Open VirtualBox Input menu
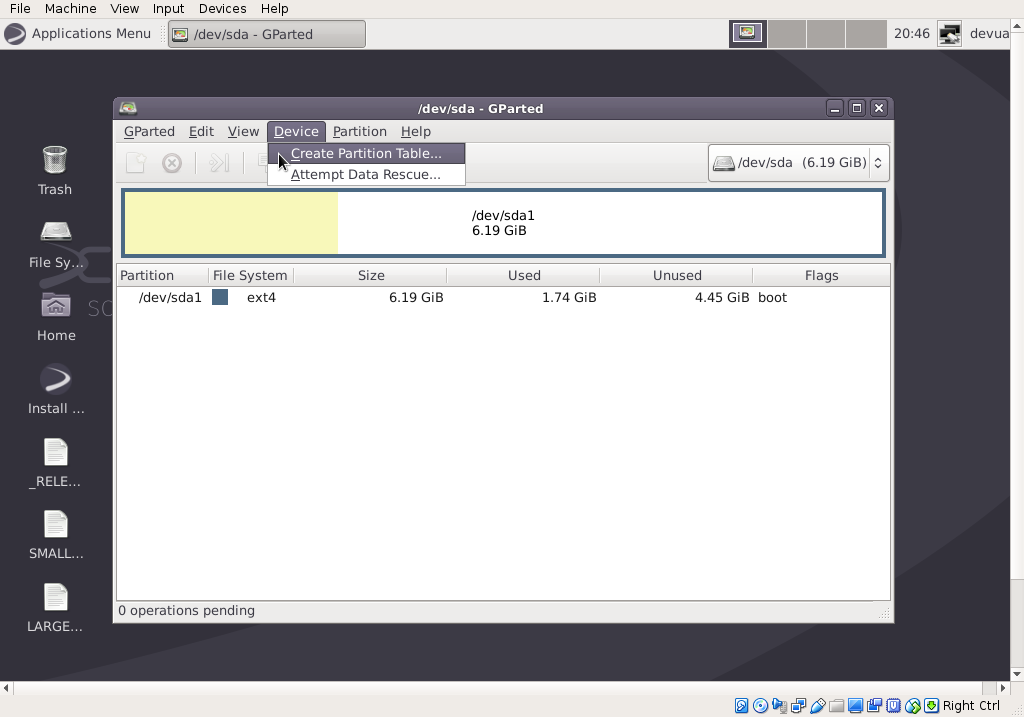Viewport: 1024px width, 717px height. [168, 8]
